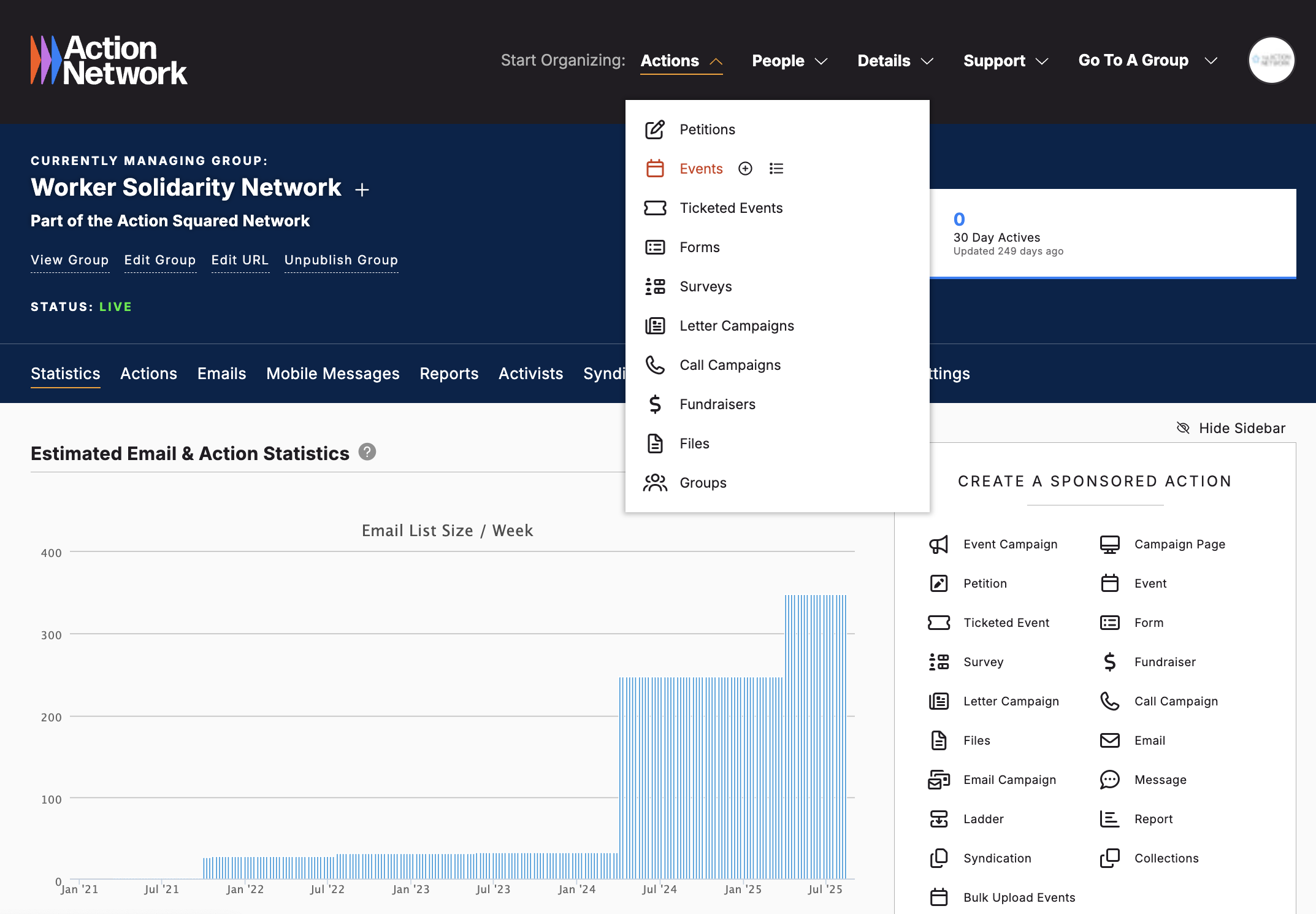Click the Call Campaign phone icon

[1109, 701]
